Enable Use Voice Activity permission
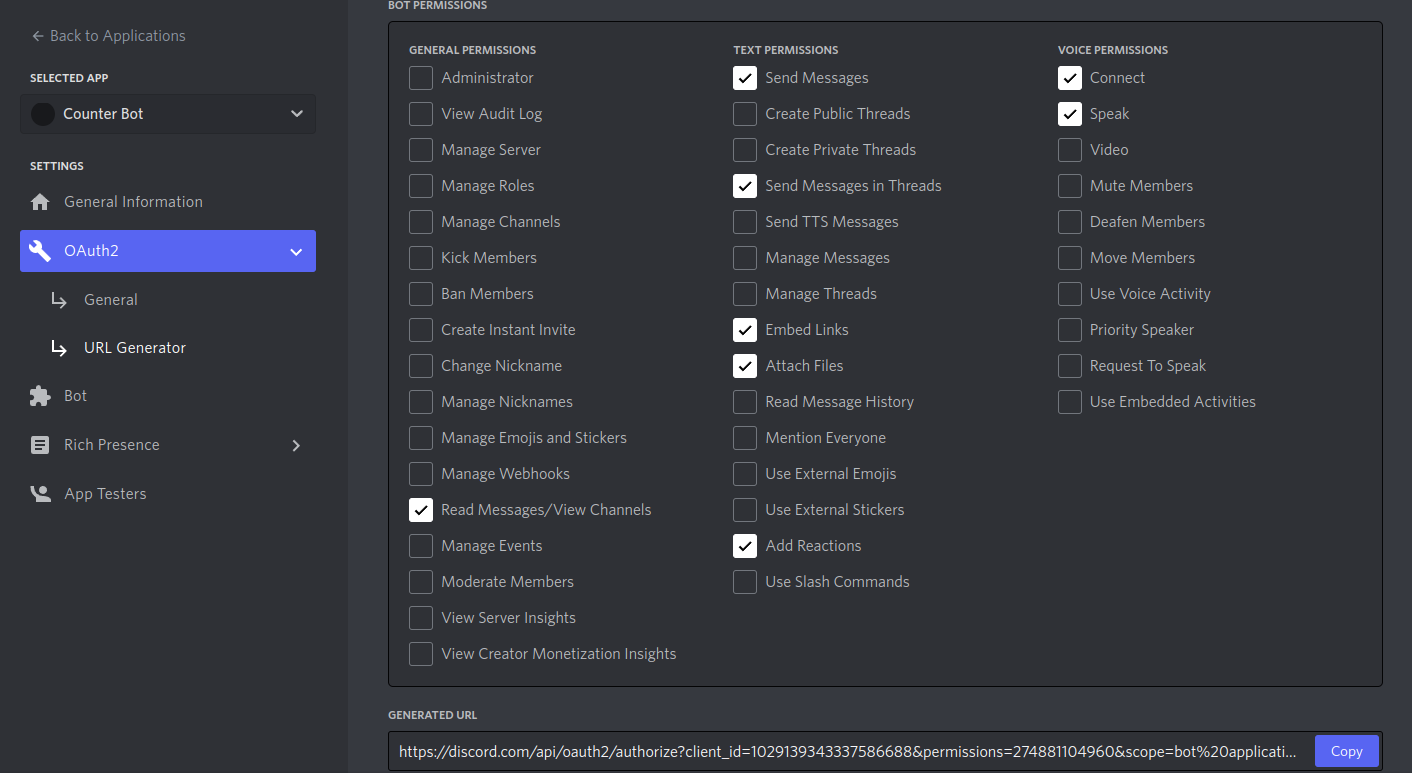The width and height of the screenshot is (1412, 773). (1070, 294)
